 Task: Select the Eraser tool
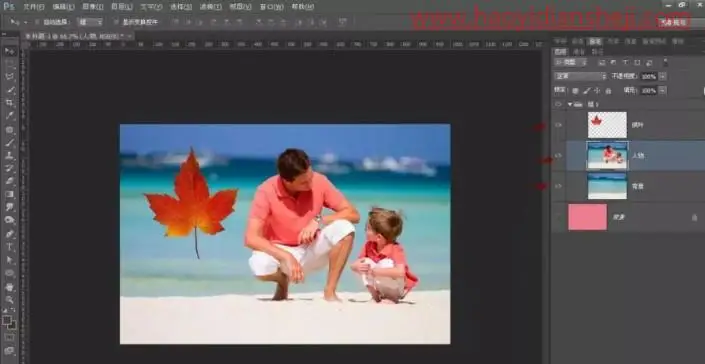point(9,182)
